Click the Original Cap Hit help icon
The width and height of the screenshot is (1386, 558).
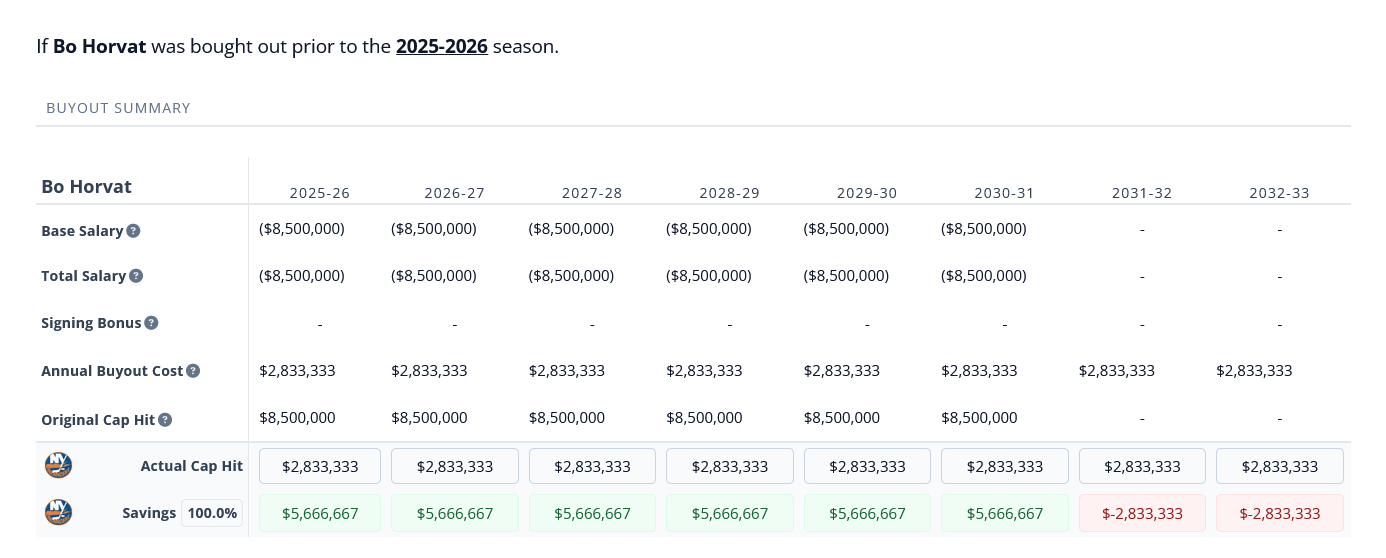pyautogui.click(x=165, y=420)
